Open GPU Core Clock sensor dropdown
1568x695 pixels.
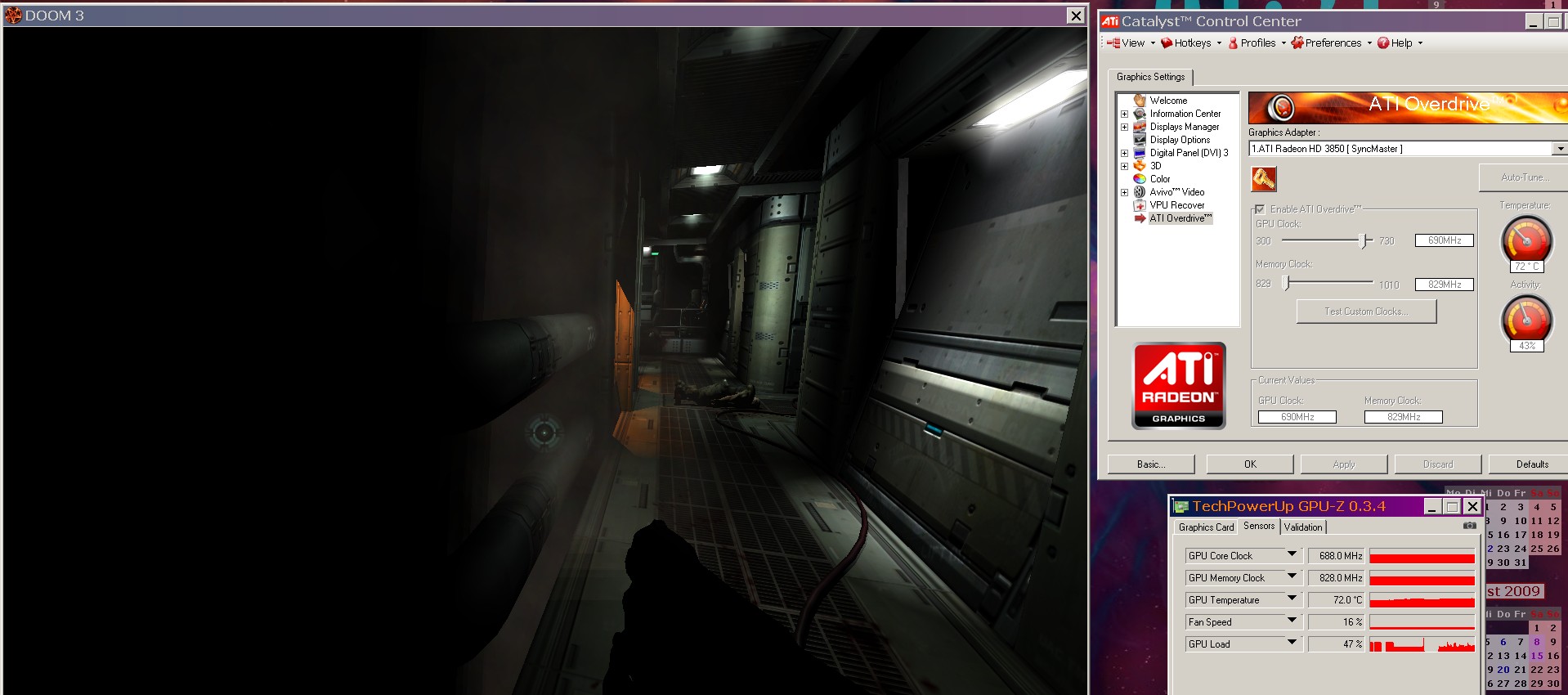pos(1292,555)
